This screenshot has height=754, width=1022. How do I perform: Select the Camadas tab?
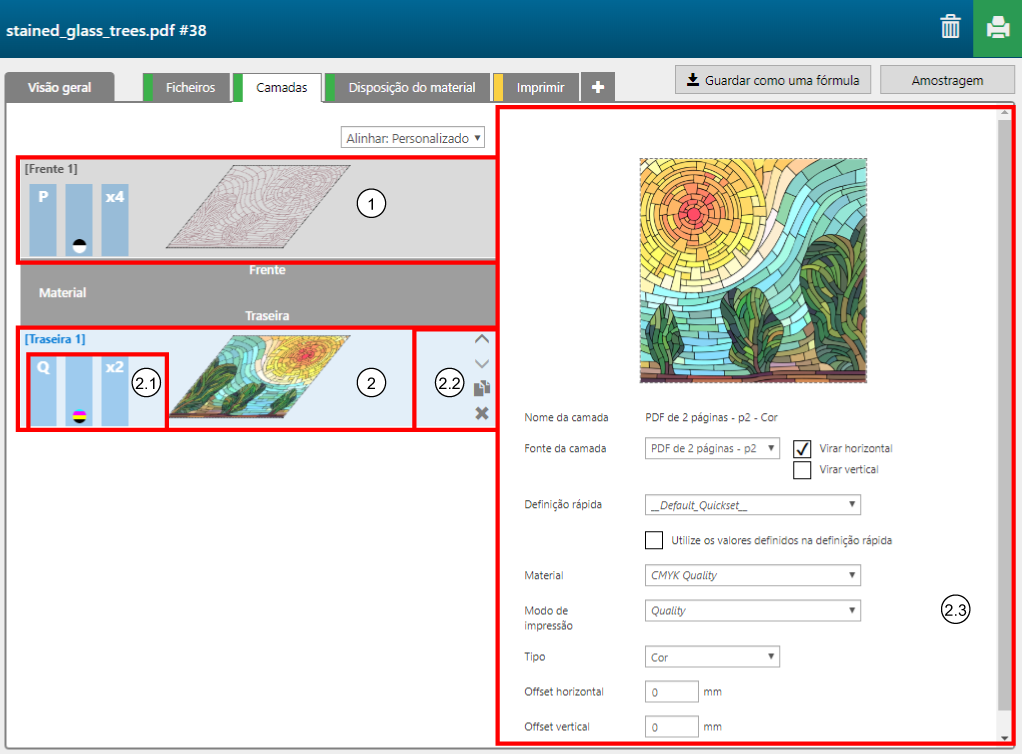click(x=278, y=87)
